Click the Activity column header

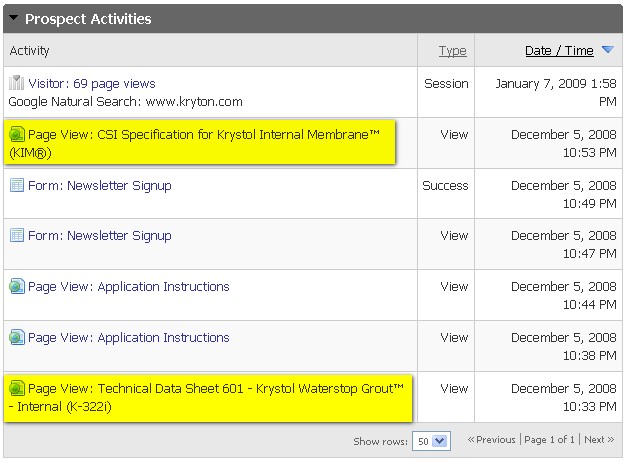30,51
